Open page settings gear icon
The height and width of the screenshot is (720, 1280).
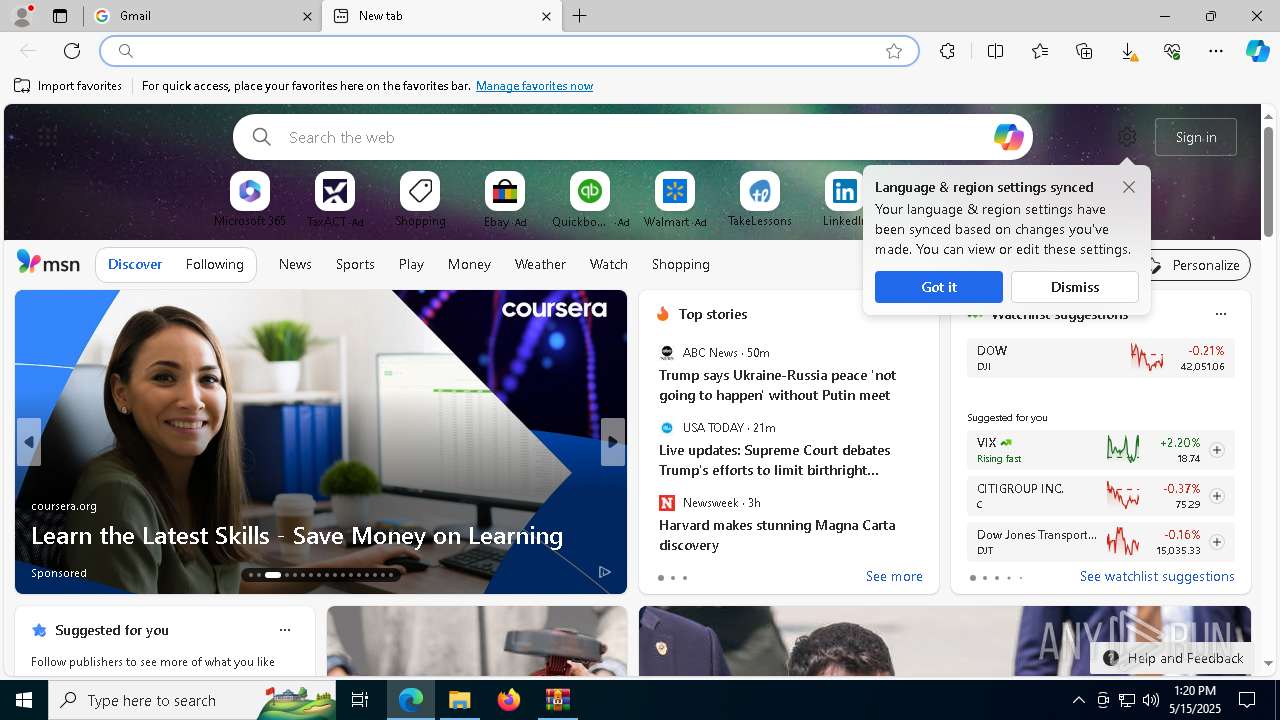(1127, 137)
